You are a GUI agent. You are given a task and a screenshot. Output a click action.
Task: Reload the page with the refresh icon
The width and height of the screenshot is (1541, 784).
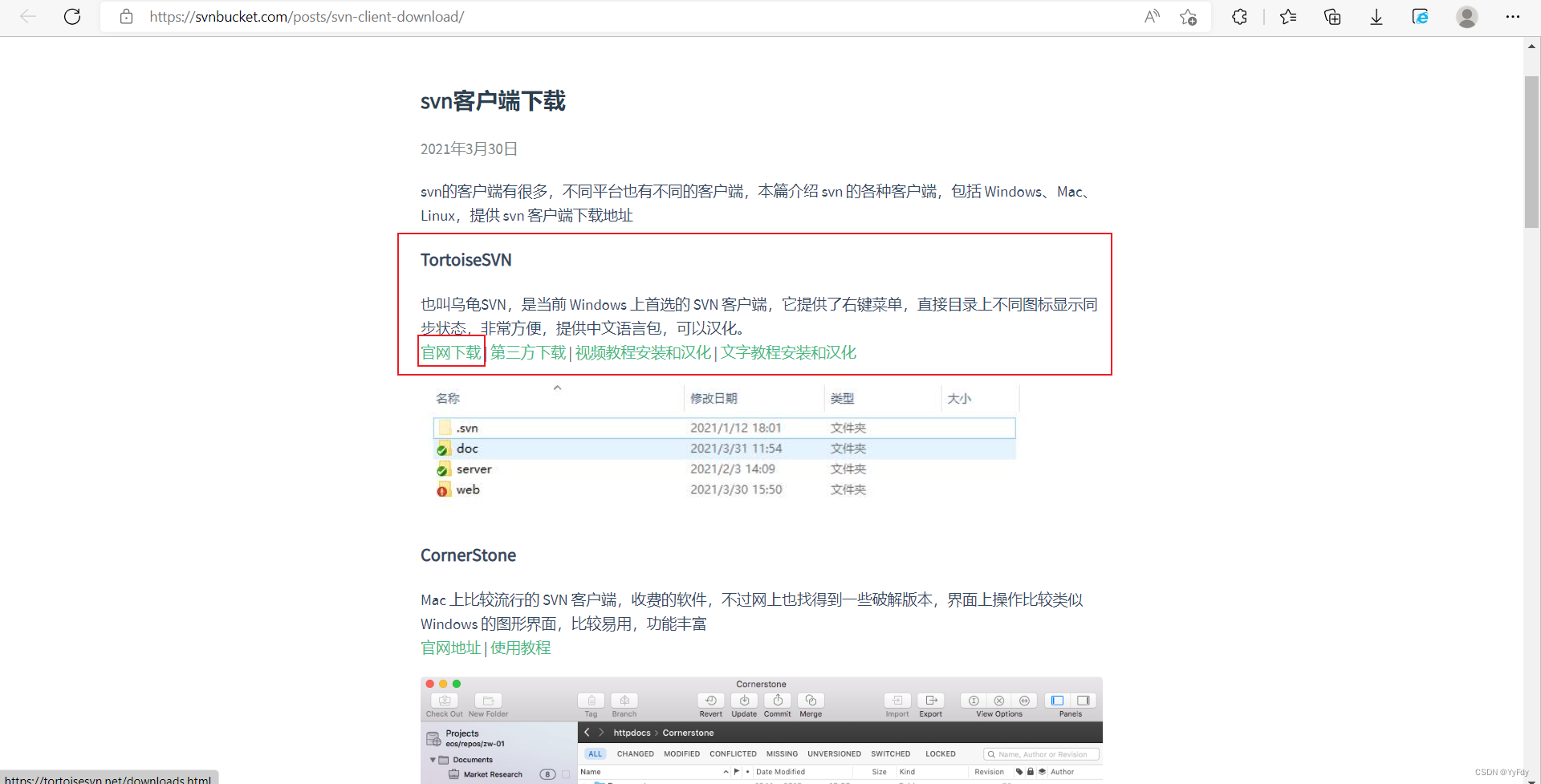click(x=72, y=17)
